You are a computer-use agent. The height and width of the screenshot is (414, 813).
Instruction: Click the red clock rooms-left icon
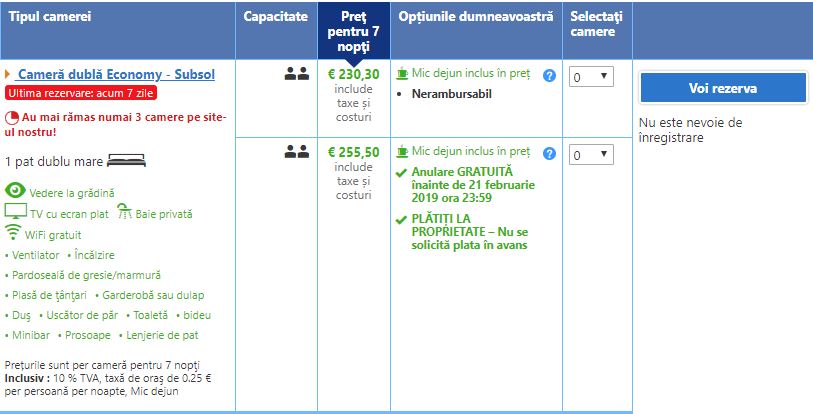pos(11,117)
